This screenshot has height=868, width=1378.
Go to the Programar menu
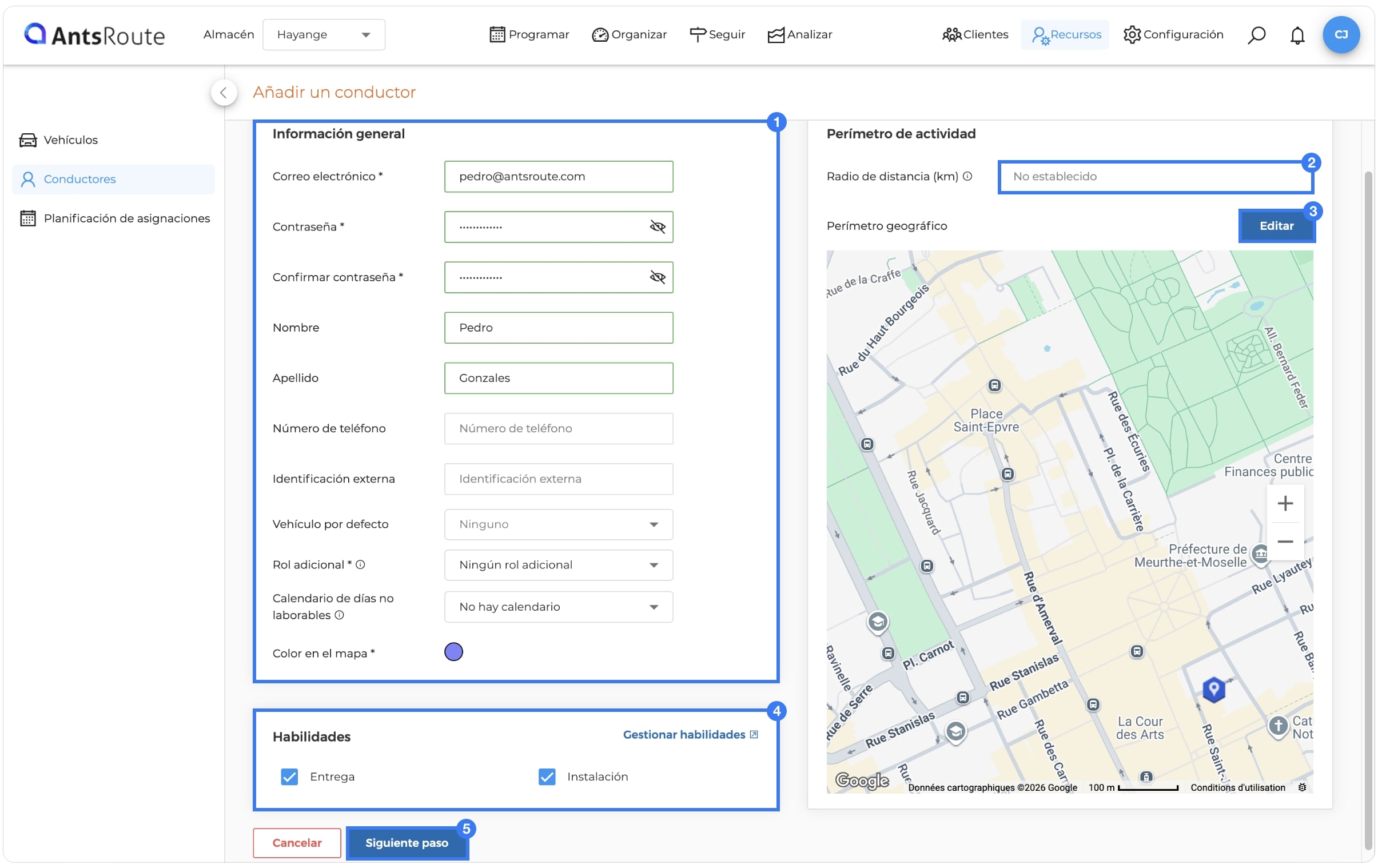(x=529, y=34)
